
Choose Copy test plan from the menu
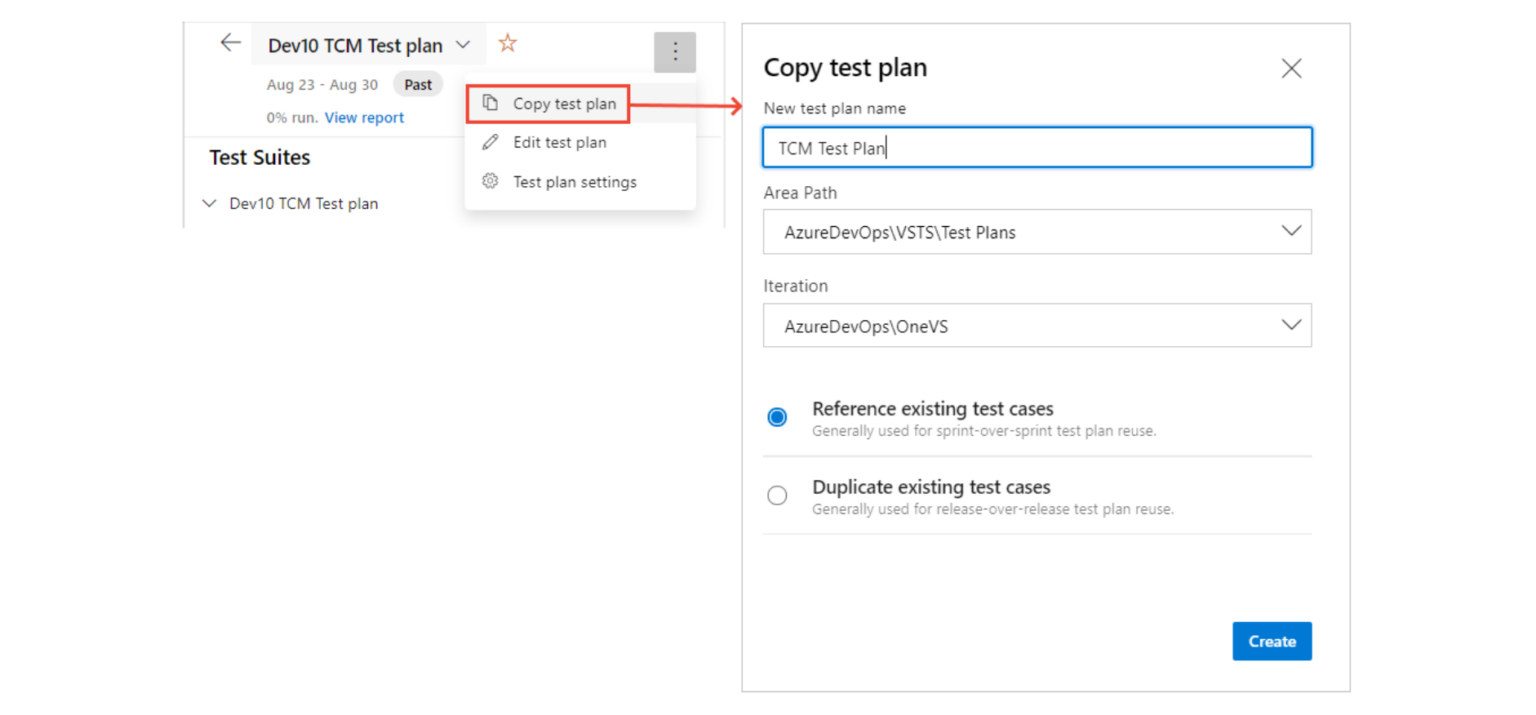point(564,102)
